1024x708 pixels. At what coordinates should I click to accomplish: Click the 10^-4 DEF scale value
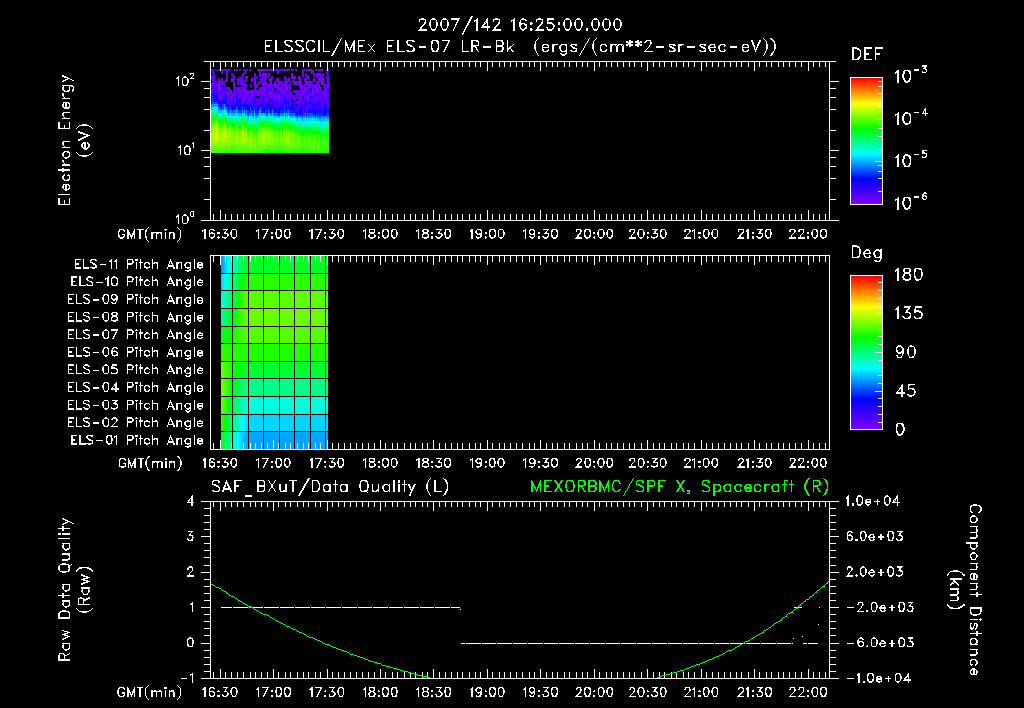910,118
